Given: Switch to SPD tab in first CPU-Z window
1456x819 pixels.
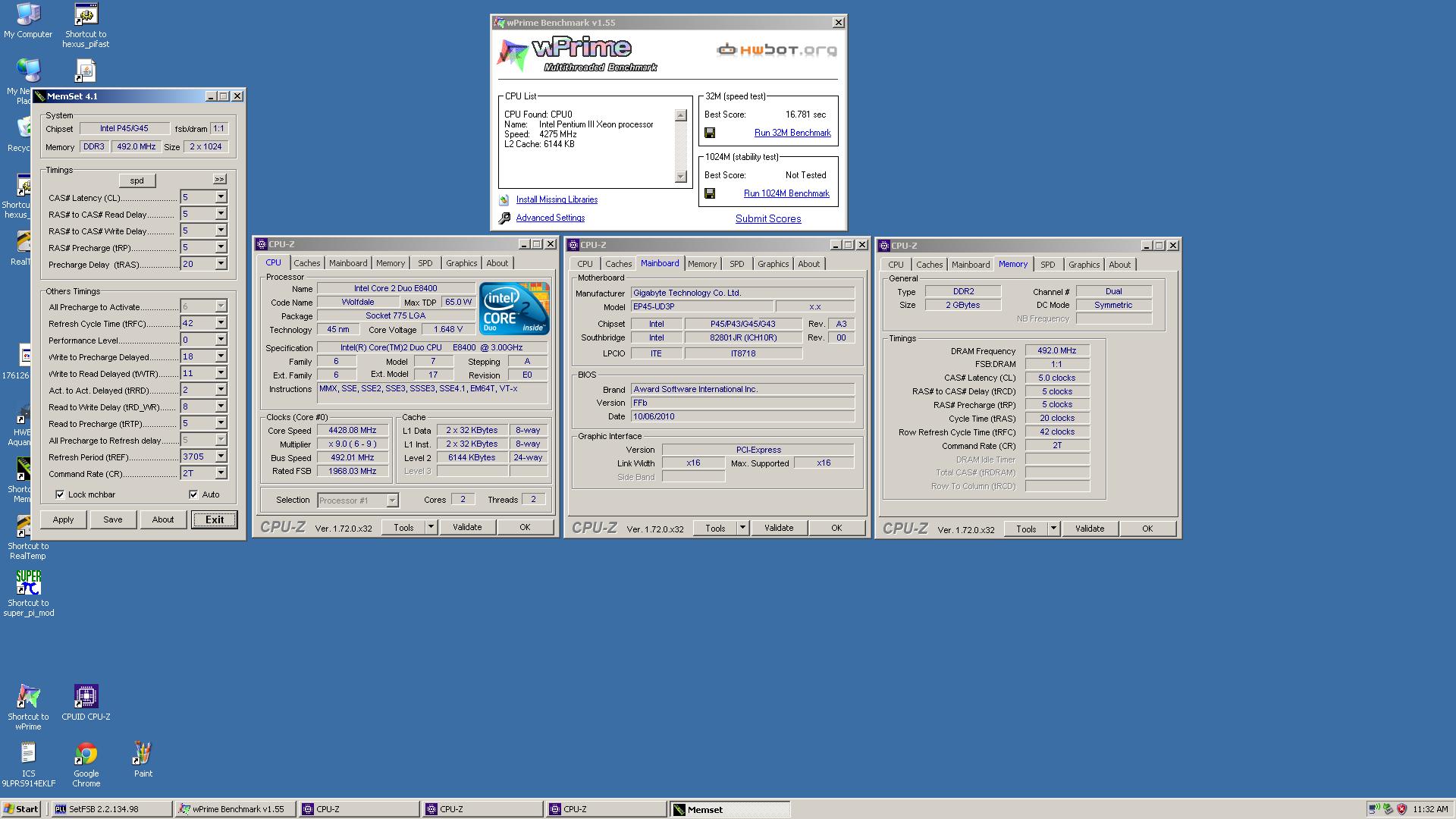Looking at the screenshot, I should click(x=425, y=263).
